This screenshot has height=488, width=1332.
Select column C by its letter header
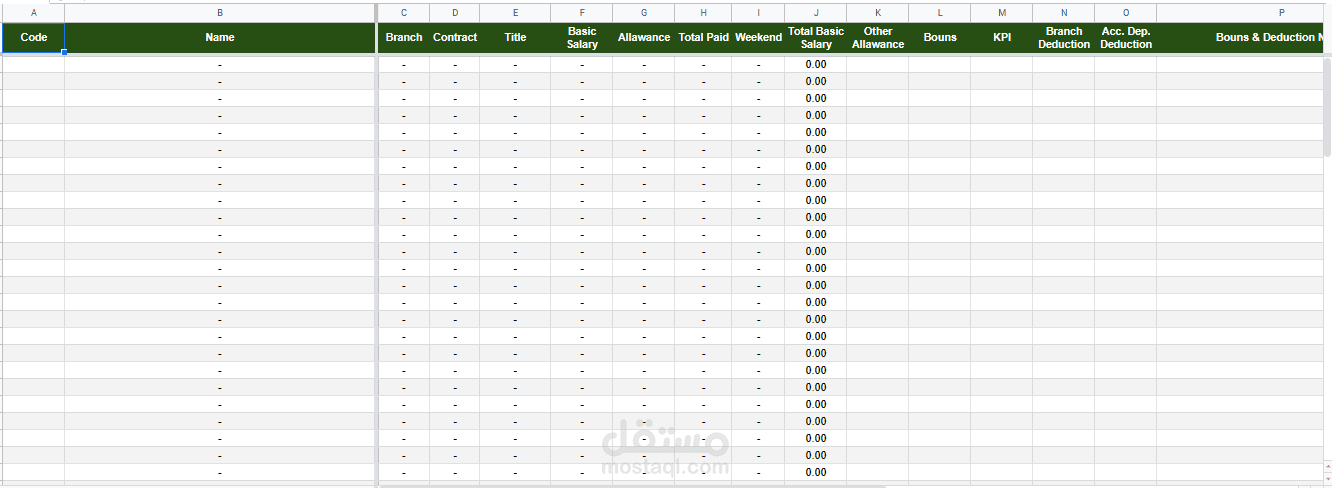[404, 13]
